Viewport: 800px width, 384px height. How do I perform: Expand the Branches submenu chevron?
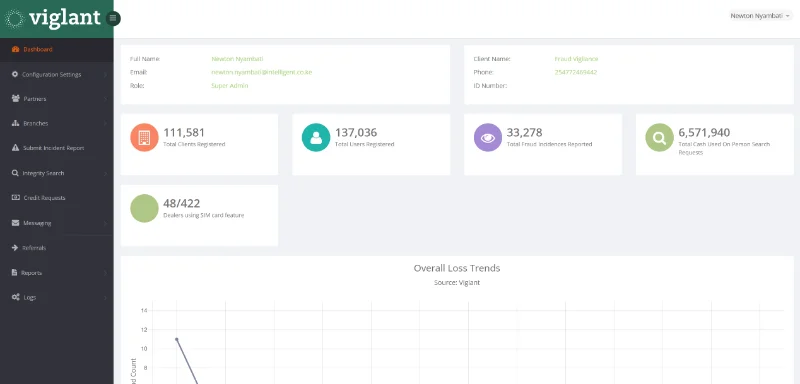point(106,123)
